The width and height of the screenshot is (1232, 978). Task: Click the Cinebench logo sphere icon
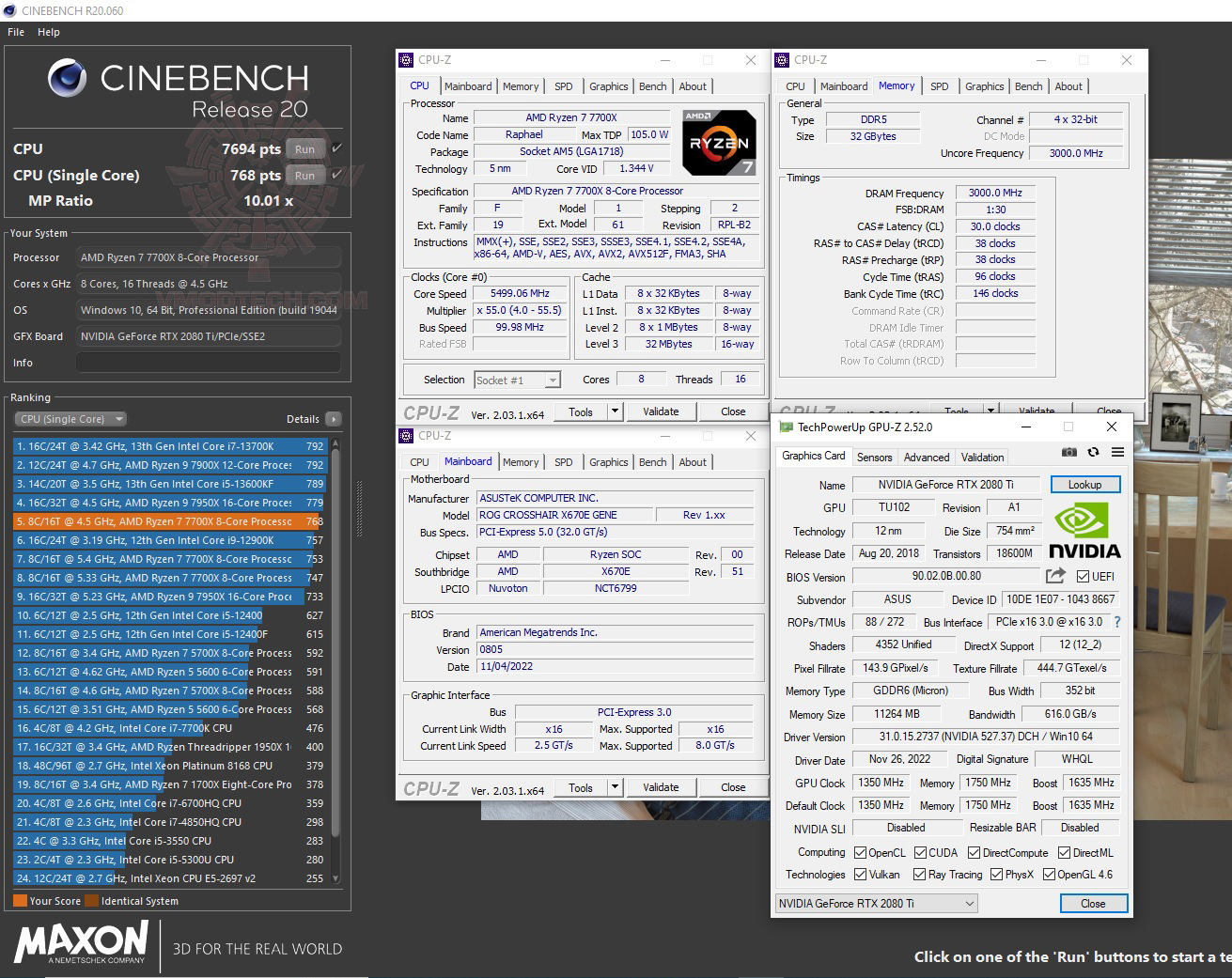pyautogui.click(x=68, y=79)
